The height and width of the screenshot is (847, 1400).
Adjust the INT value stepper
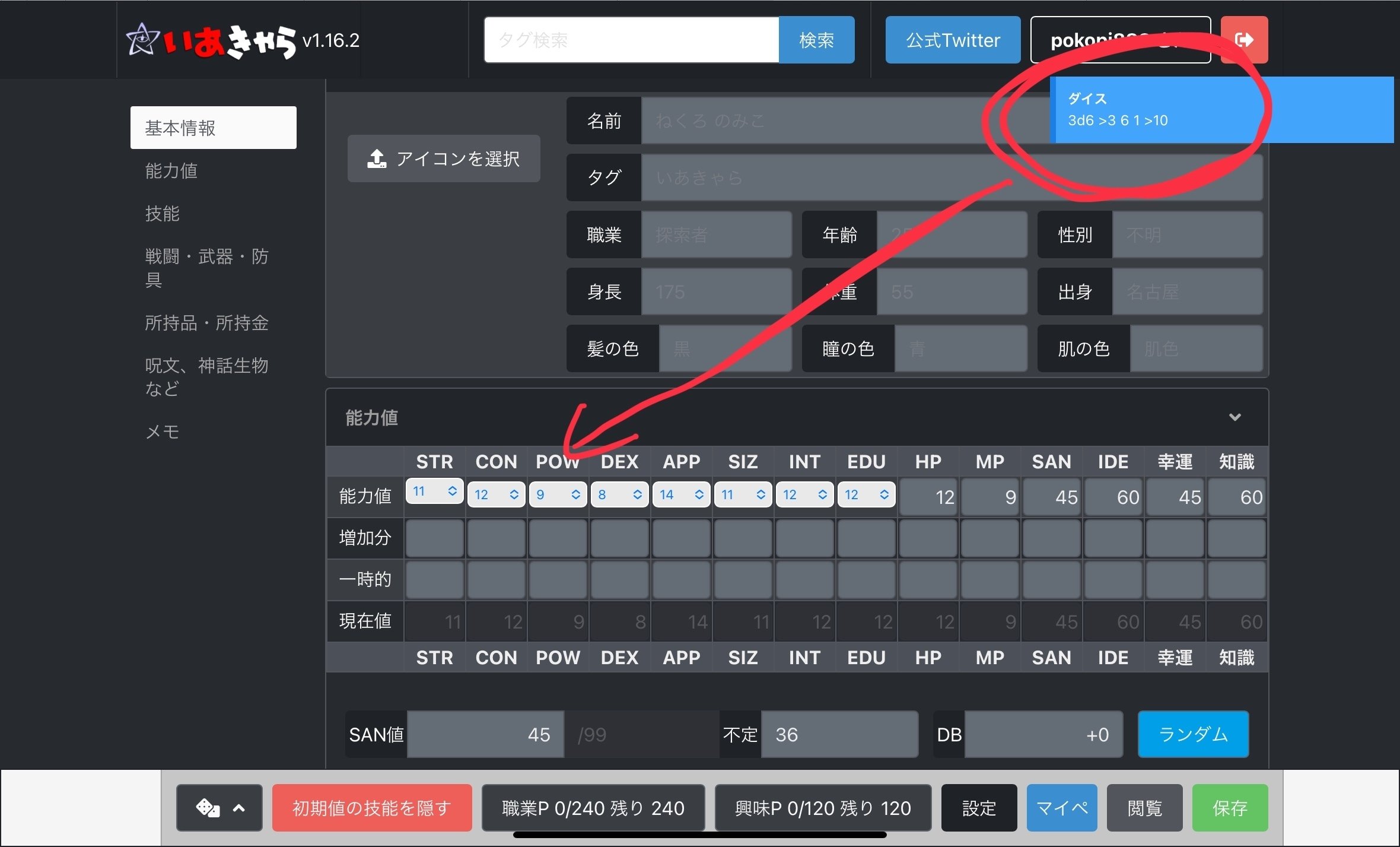(x=804, y=494)
